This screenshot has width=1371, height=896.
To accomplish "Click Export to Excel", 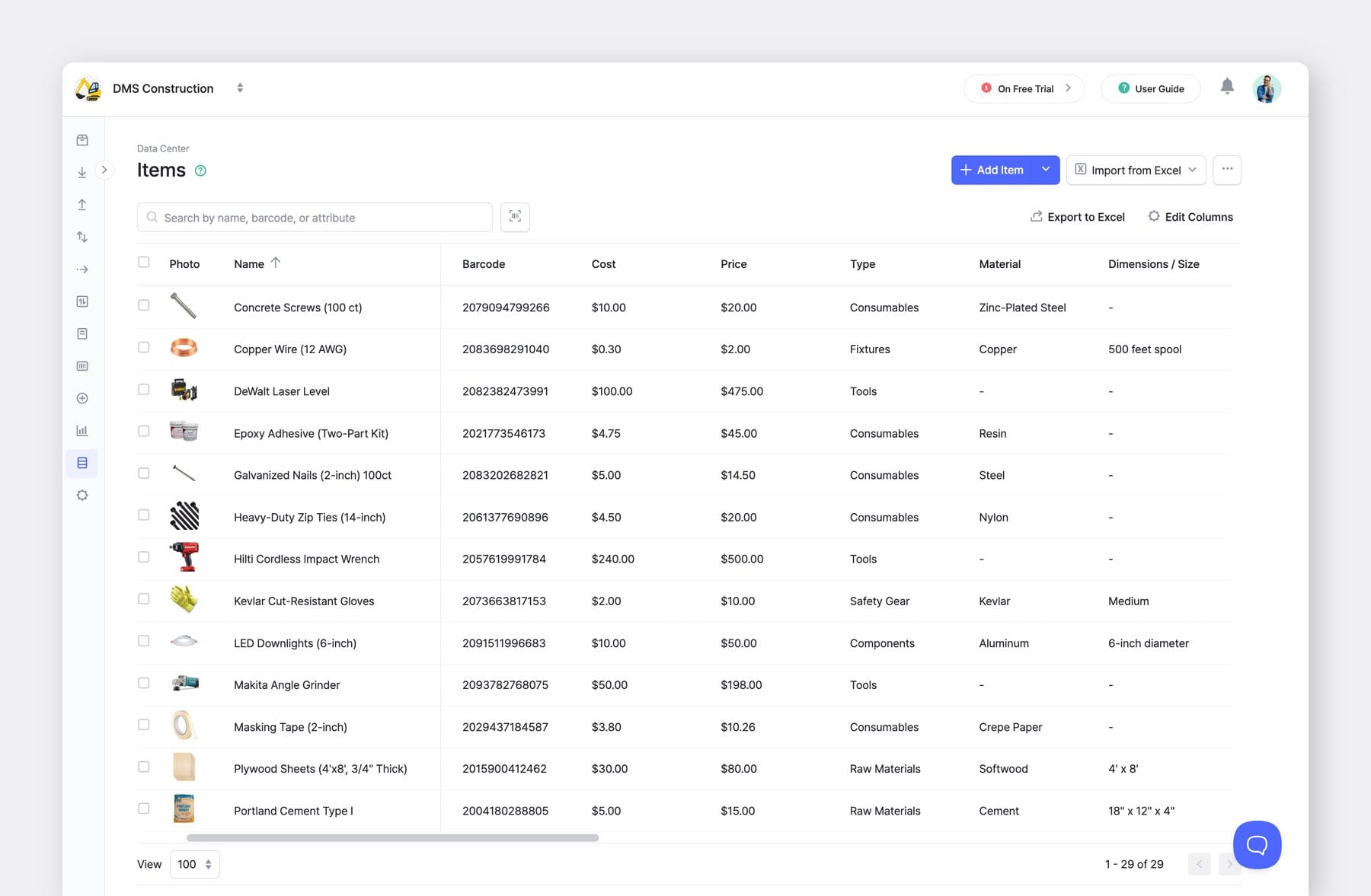I will (x=1078, y=217).
